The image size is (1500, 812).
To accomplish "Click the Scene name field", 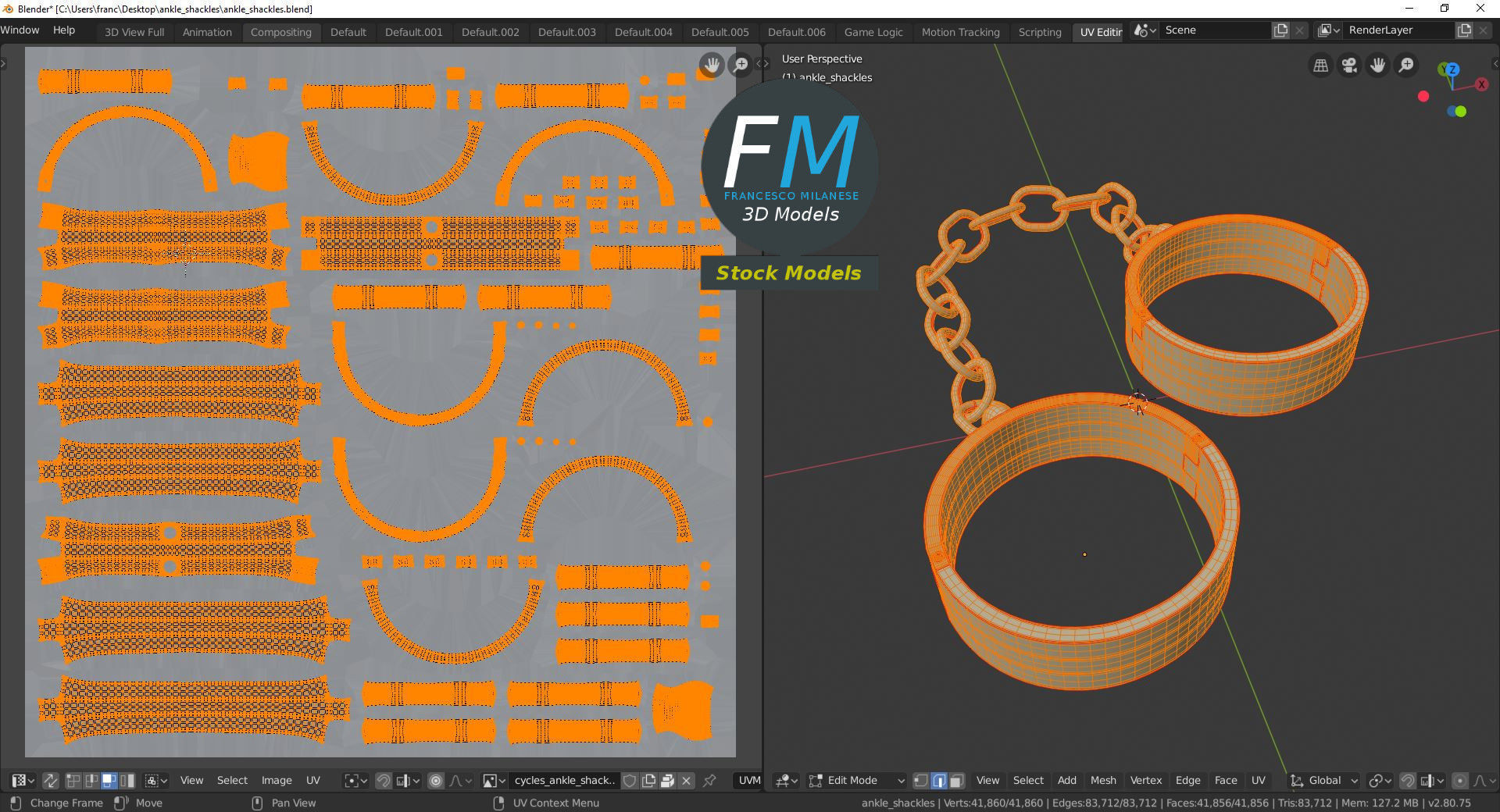I will (x=1215, y=30).
